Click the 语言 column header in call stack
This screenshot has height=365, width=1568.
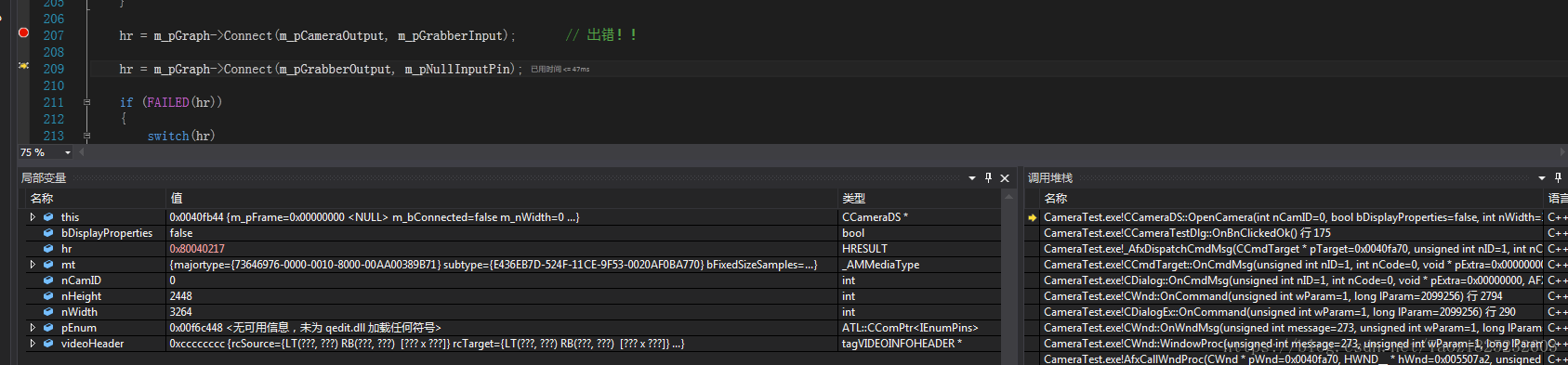[x=1556, y=198]
